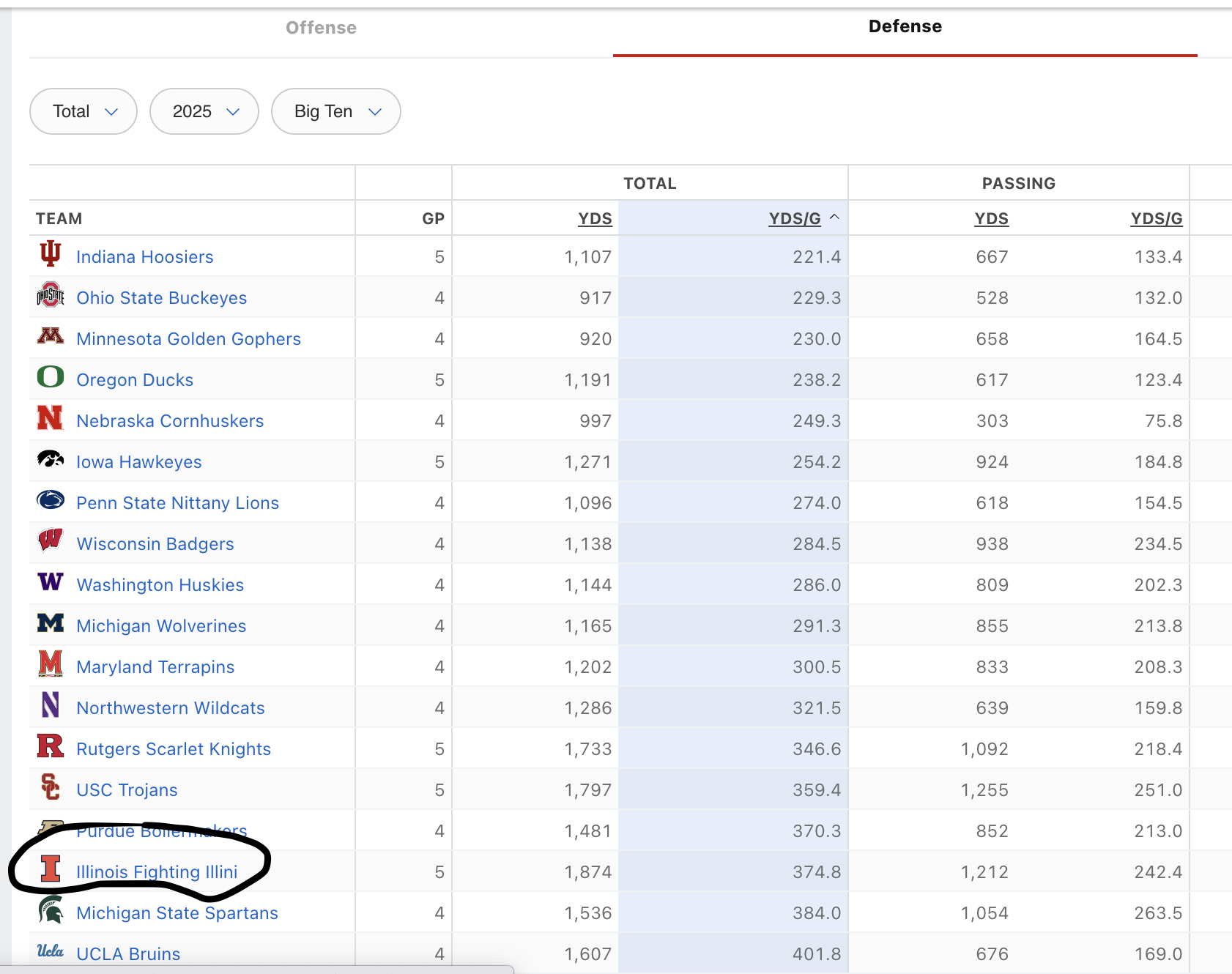Click the TEAM column header
1232x974 pixels.
(59, 219)
